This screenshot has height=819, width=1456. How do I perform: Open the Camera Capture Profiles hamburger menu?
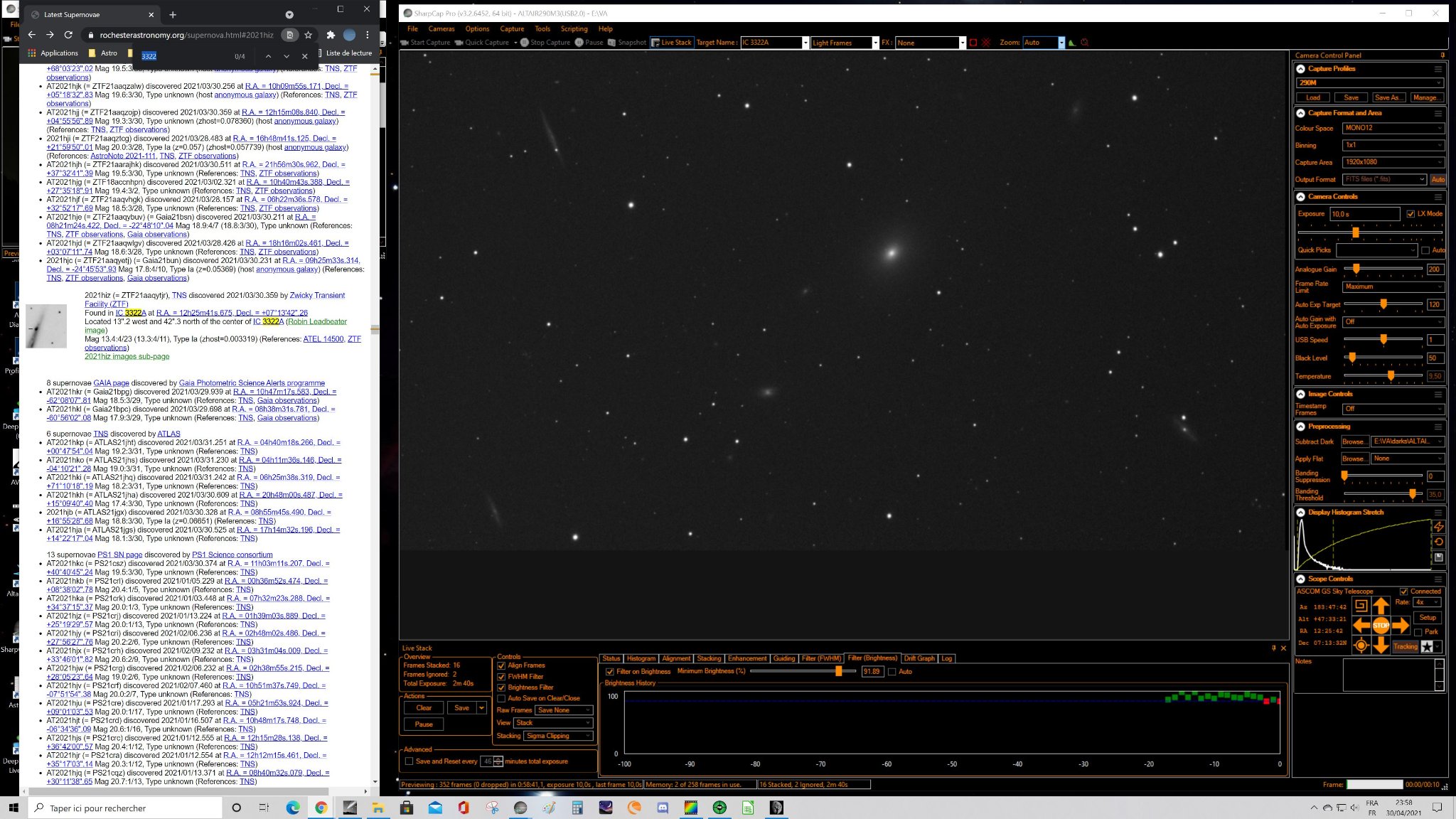click(1438, 69)
